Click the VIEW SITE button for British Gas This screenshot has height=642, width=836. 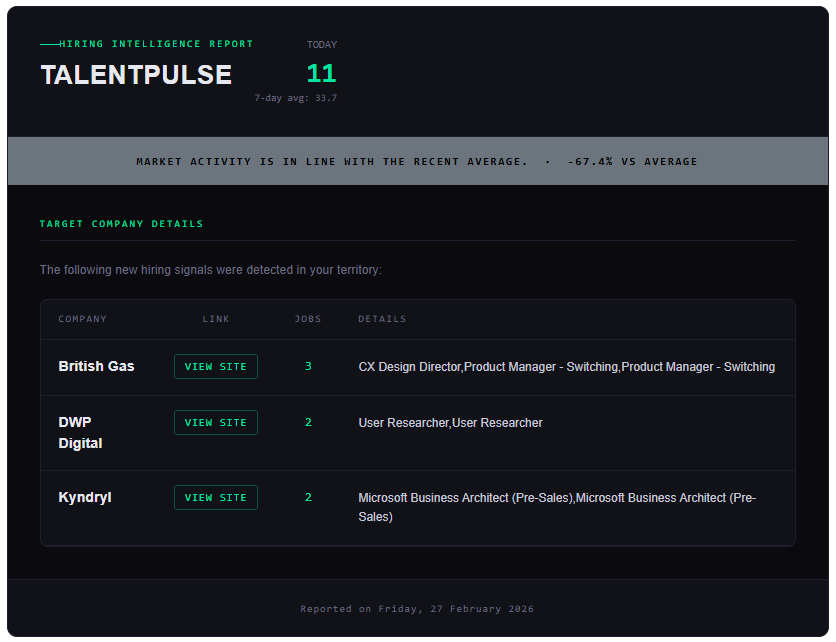(215, 366)
